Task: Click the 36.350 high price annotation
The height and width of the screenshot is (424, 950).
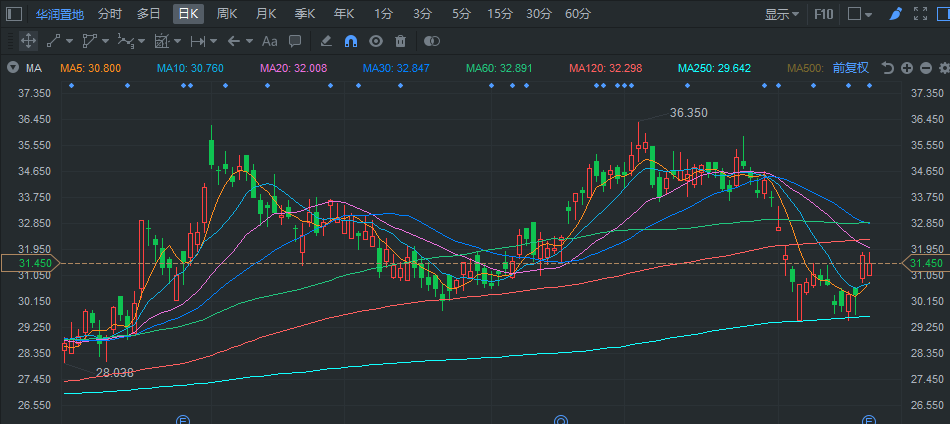Action: click(x=688, y=113)
